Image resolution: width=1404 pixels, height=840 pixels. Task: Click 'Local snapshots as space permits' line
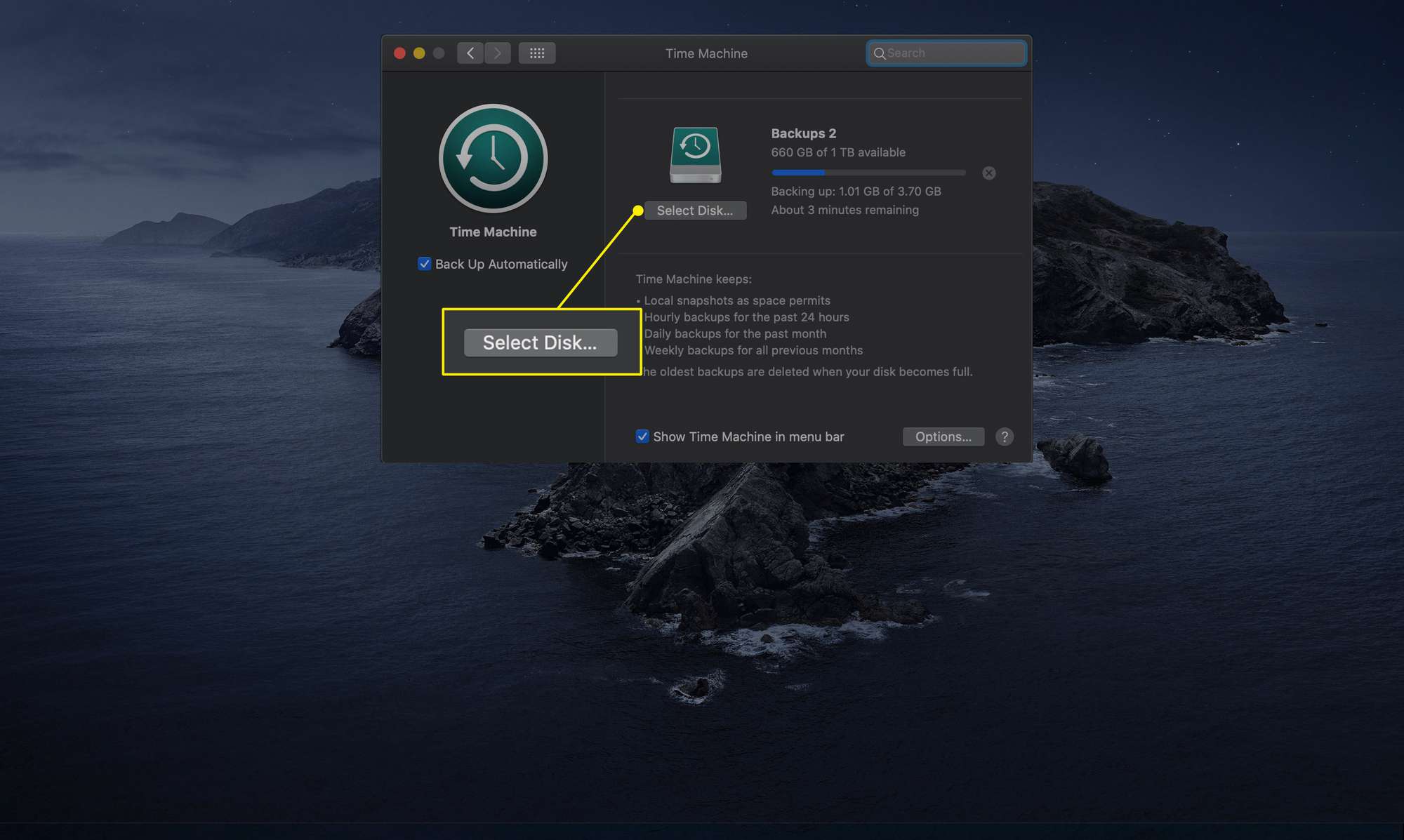[736, 300]
